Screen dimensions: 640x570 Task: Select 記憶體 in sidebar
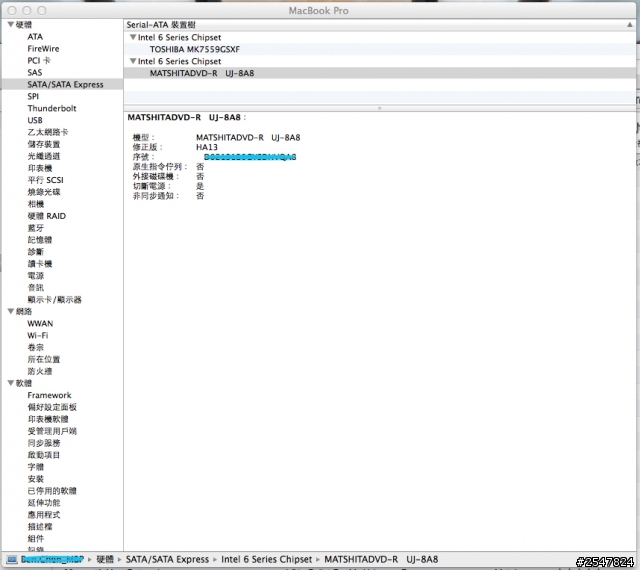click(x=40, y=240)
